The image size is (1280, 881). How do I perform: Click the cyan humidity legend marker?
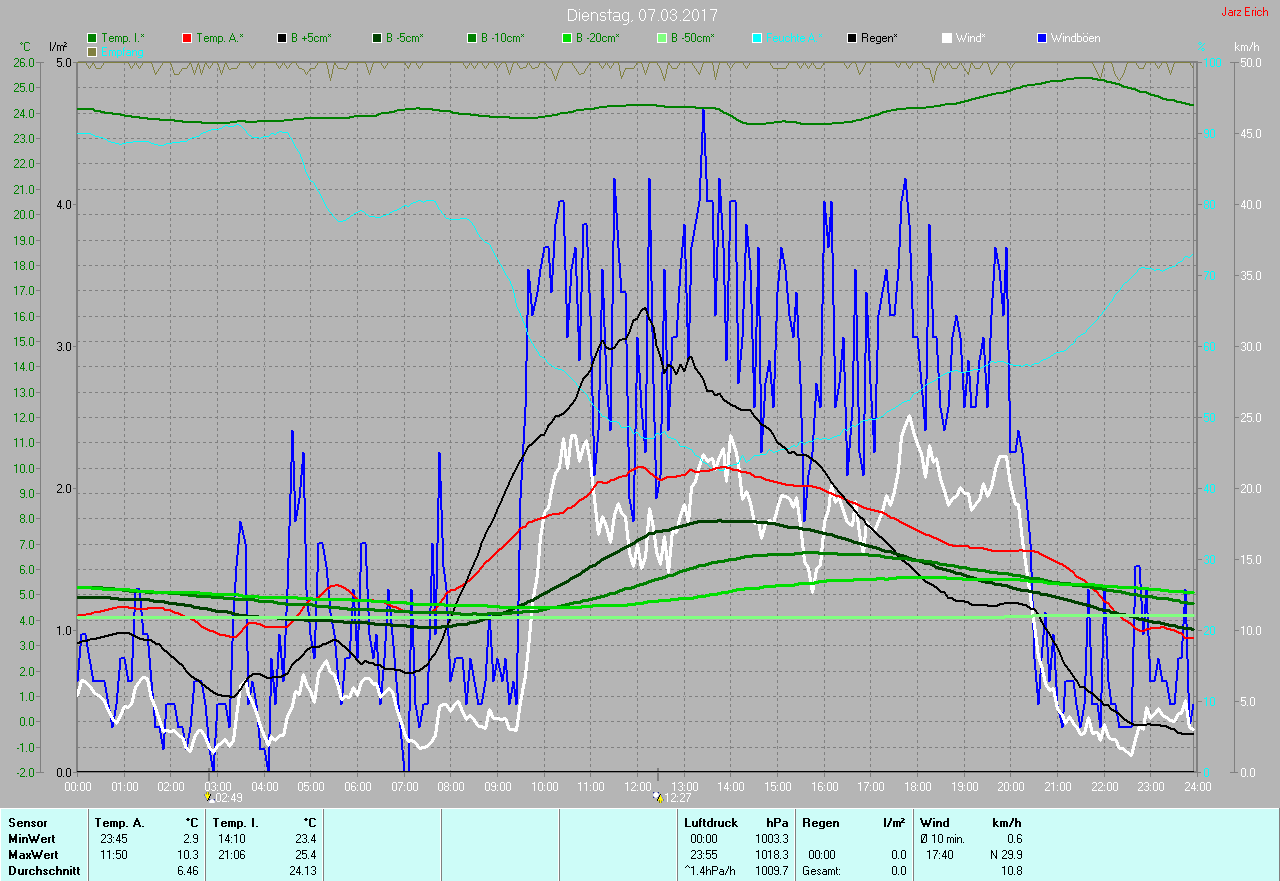click(757, 38)
